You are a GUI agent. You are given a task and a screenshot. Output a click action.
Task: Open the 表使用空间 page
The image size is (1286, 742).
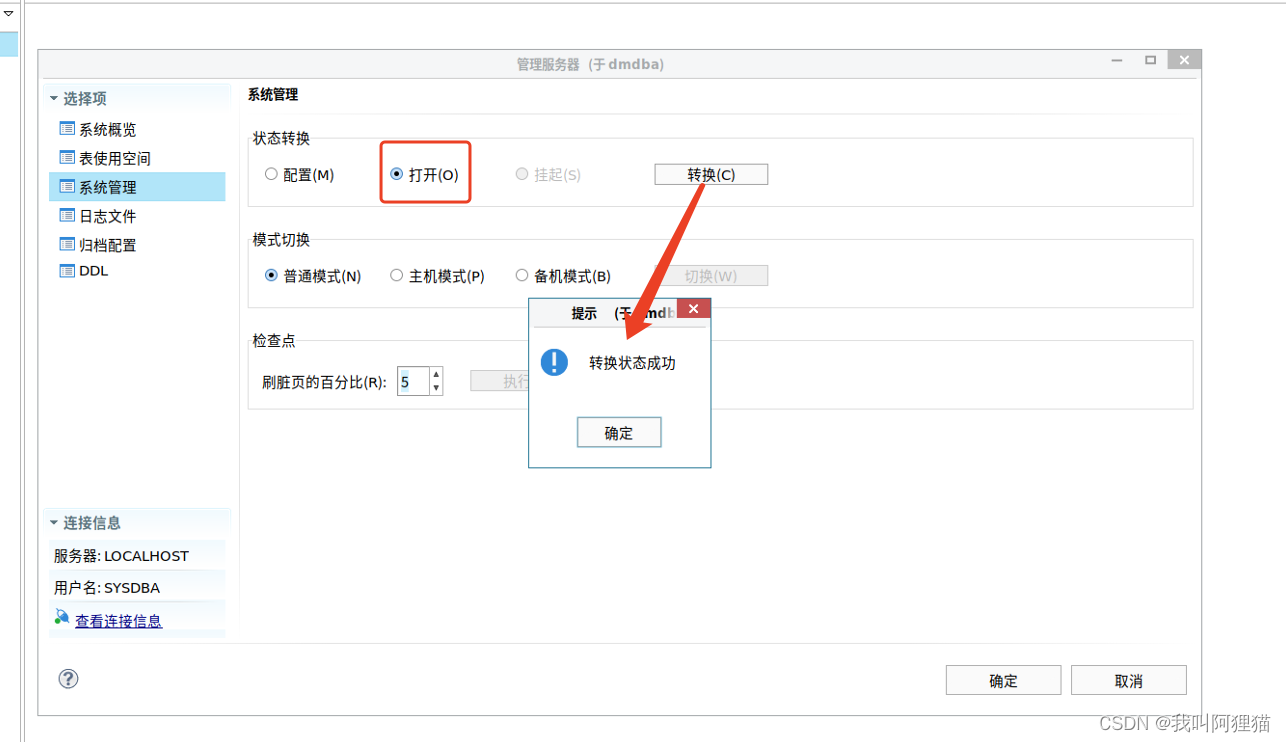(x=115, y=158)
